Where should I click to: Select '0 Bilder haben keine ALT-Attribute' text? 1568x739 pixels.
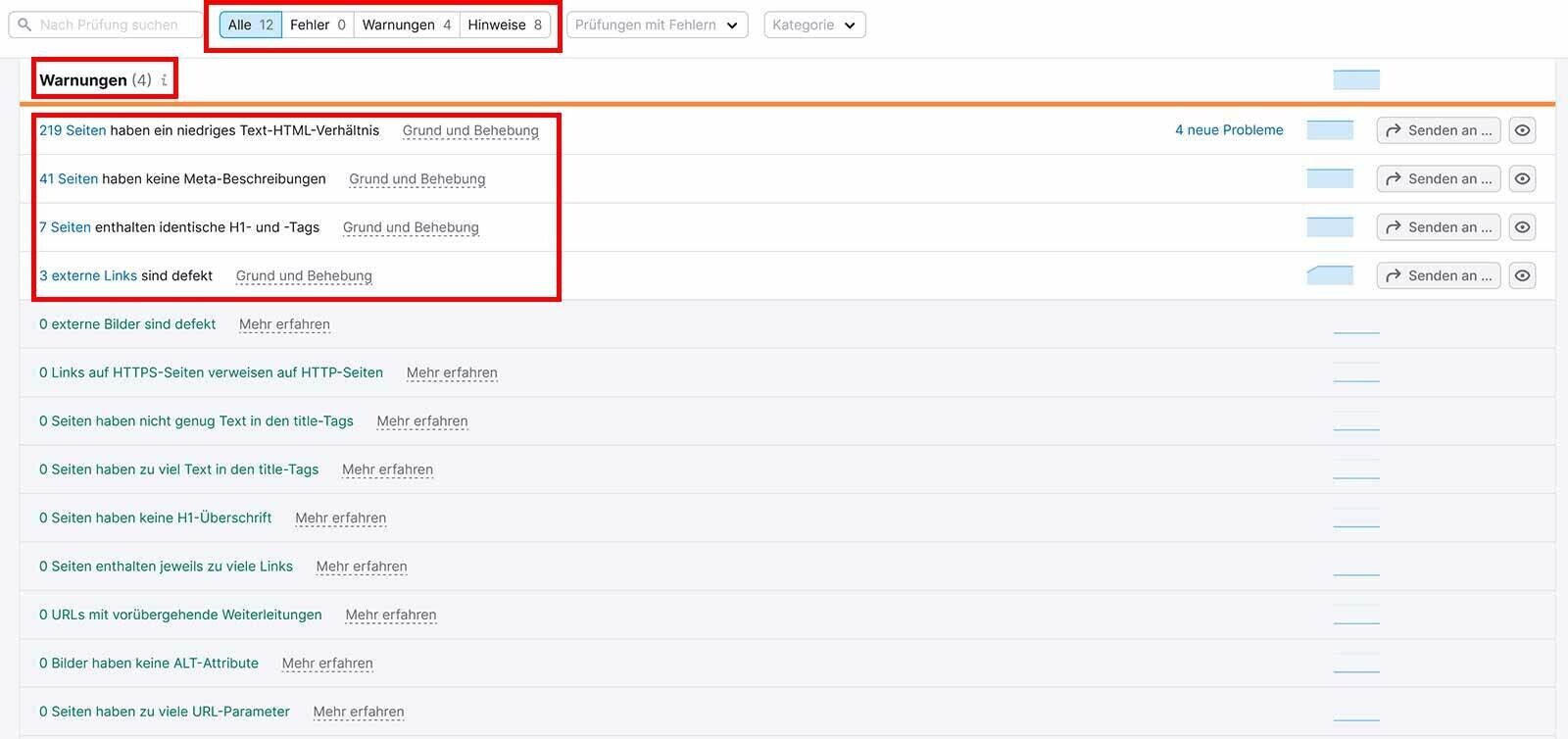coord(149,664)
